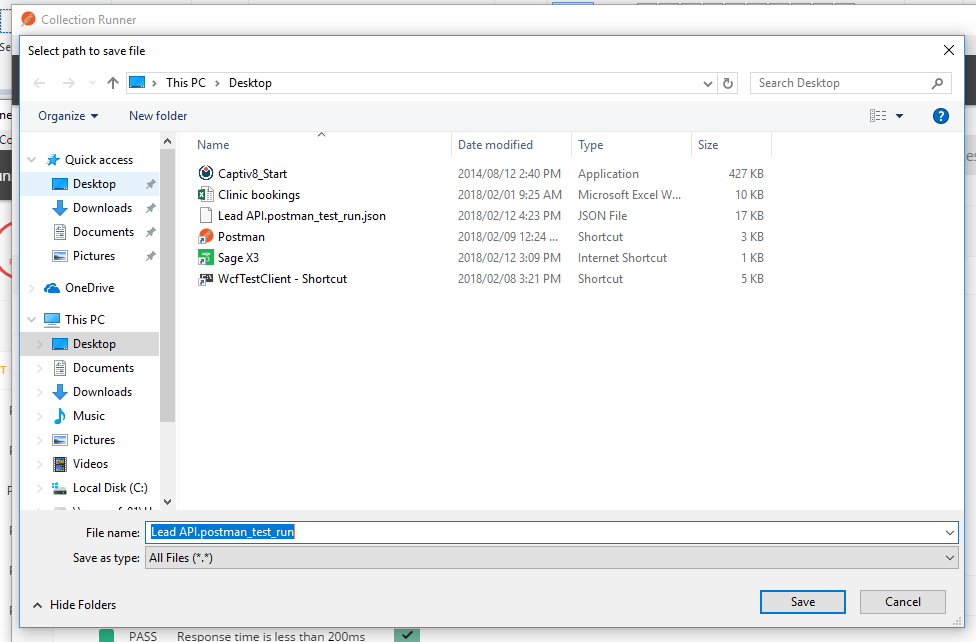The image size is (976, 642).
Task: Click Desktop in the breadcrumb path
Action: [x=250, y=83]
